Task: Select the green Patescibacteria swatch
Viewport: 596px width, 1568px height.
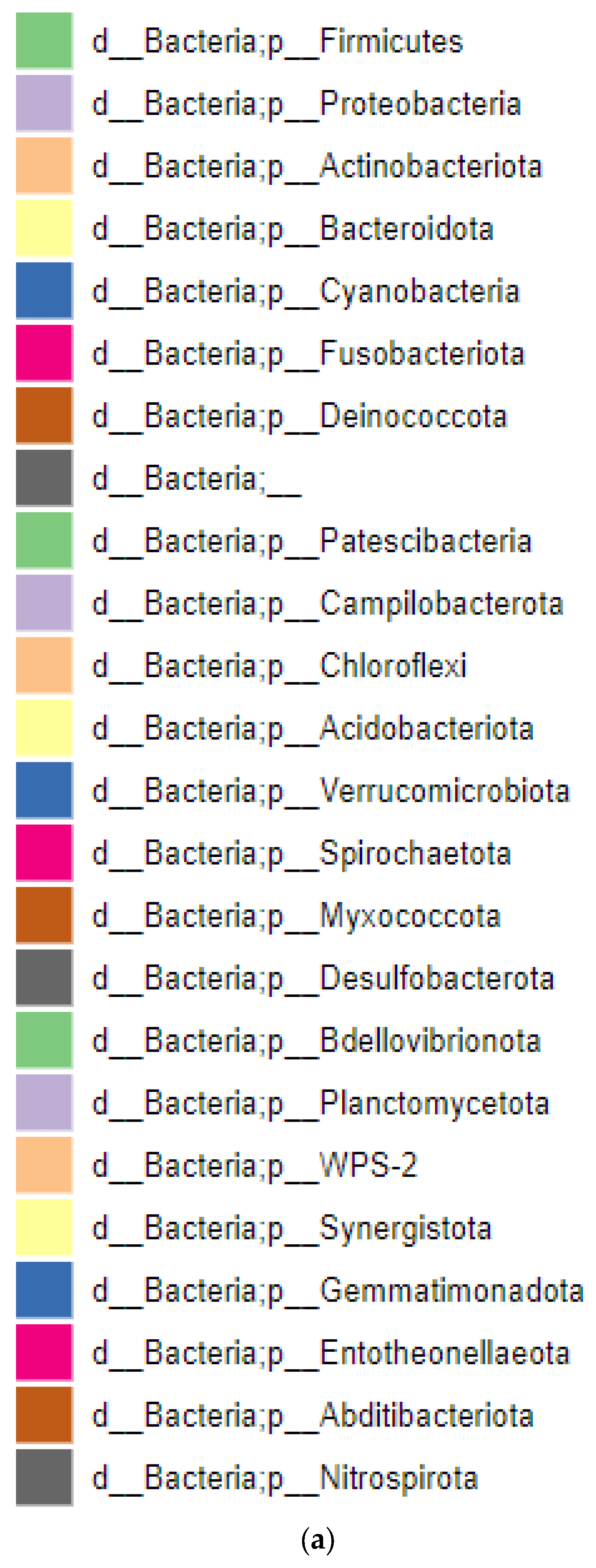Action: point(44,541)
